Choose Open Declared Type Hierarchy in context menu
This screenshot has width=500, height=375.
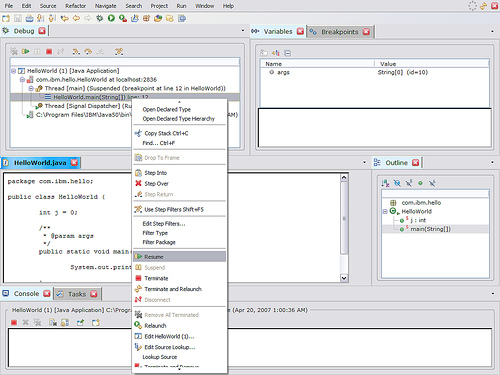point(179,119)
